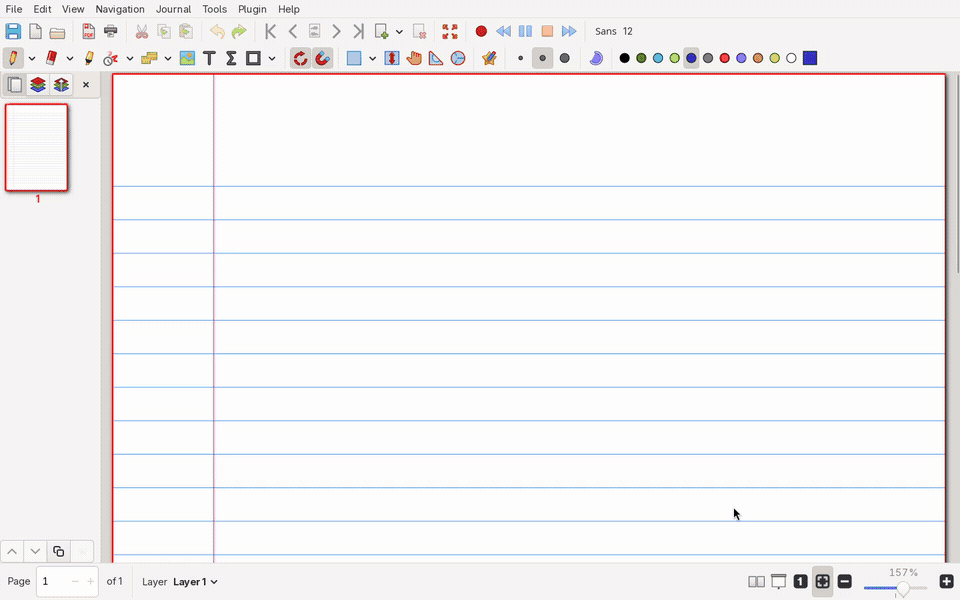This screenshot has height=600, width=960.
Task: Open a file using the folder icon
Action: 57,32
